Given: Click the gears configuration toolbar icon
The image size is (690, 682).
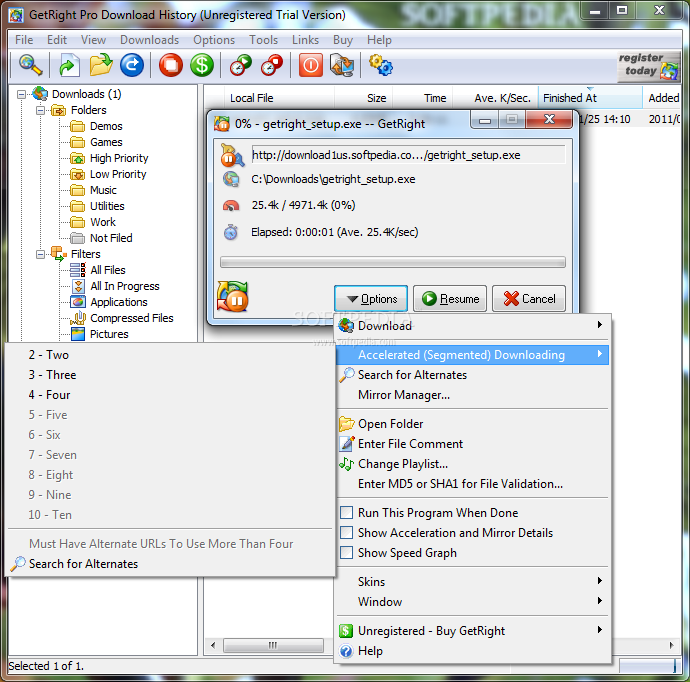Looking at the screenshot, I should point(381,65).
